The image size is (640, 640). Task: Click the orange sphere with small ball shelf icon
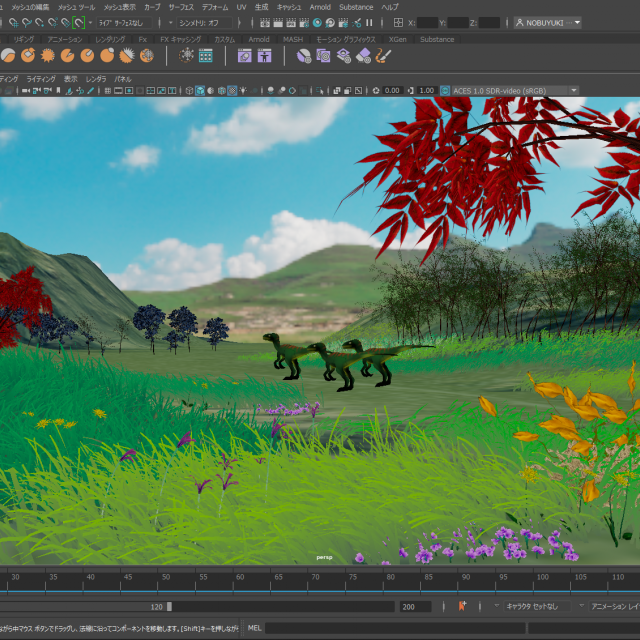click(x=107, y=56)
